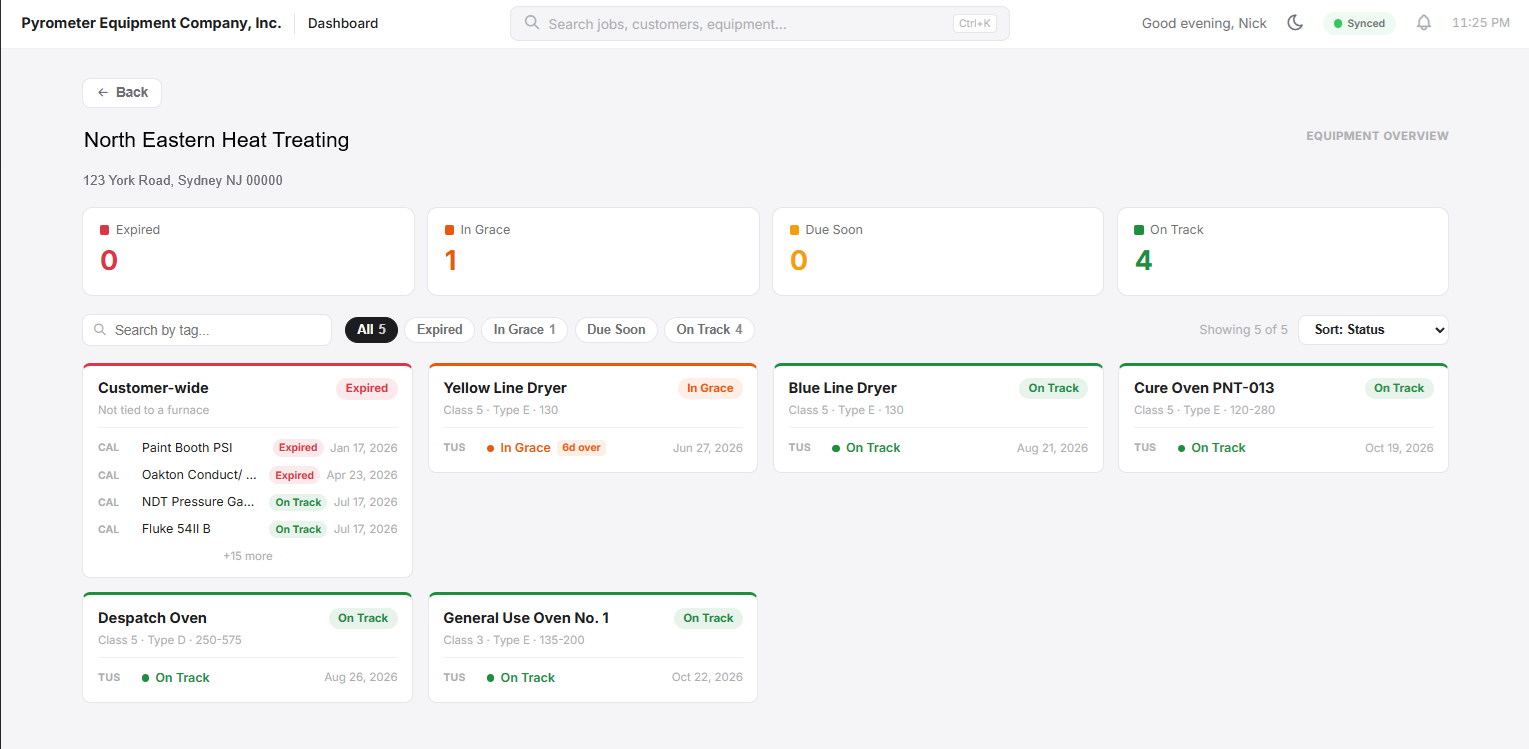
Task: Select the On Track 4 filter tab
Action: coord(709,330)
